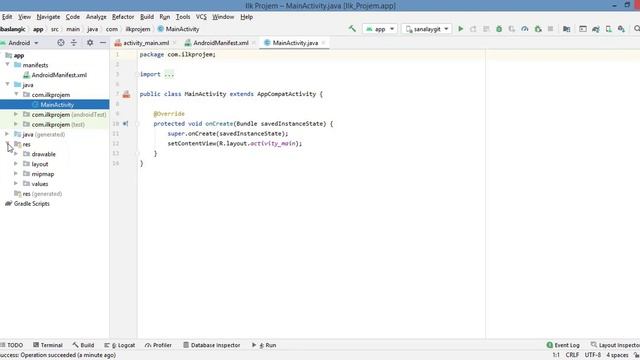Open the sanalaygit device dropdown
This screenshot has width=640, height=360.
click(427, 29)
